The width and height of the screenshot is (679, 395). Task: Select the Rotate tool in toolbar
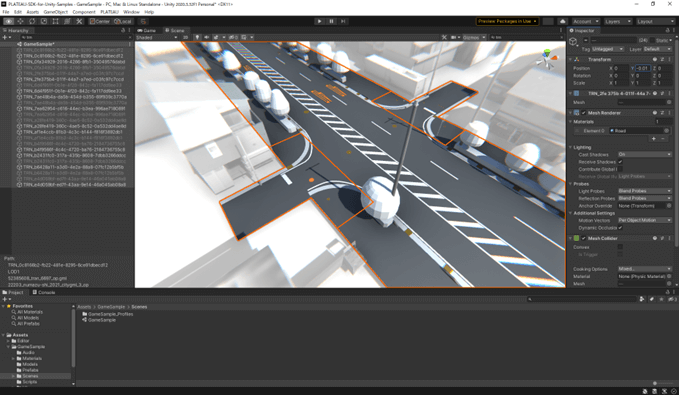coord(32,21)
